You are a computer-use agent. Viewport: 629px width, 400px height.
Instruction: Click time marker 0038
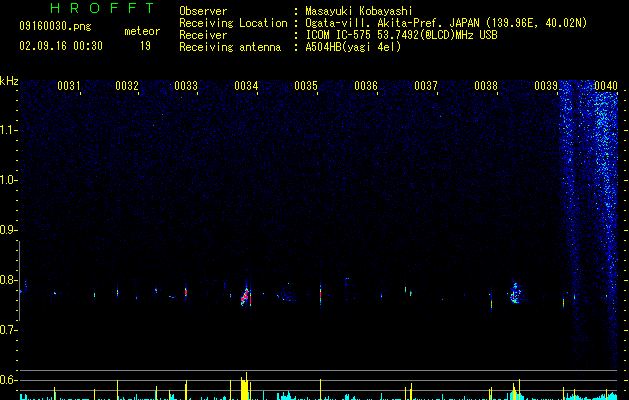486,86
